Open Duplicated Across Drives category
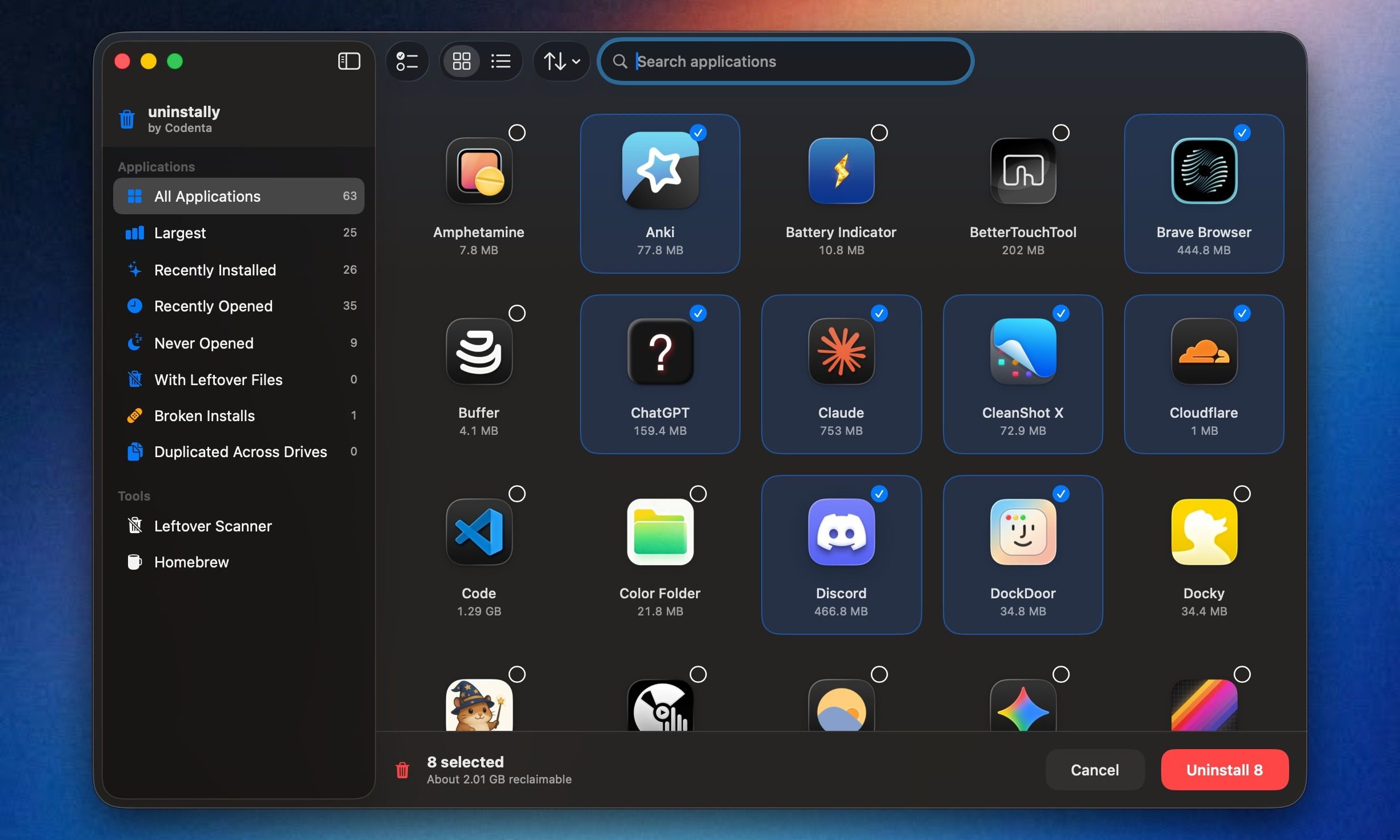This screenshot has width=1400, height=840. [x=239, y=451]
